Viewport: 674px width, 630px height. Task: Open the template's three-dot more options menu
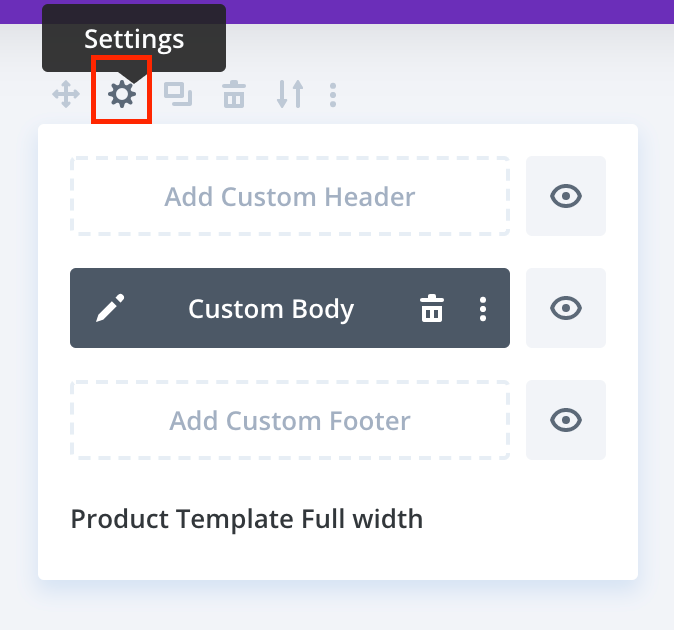coord(333,95)
